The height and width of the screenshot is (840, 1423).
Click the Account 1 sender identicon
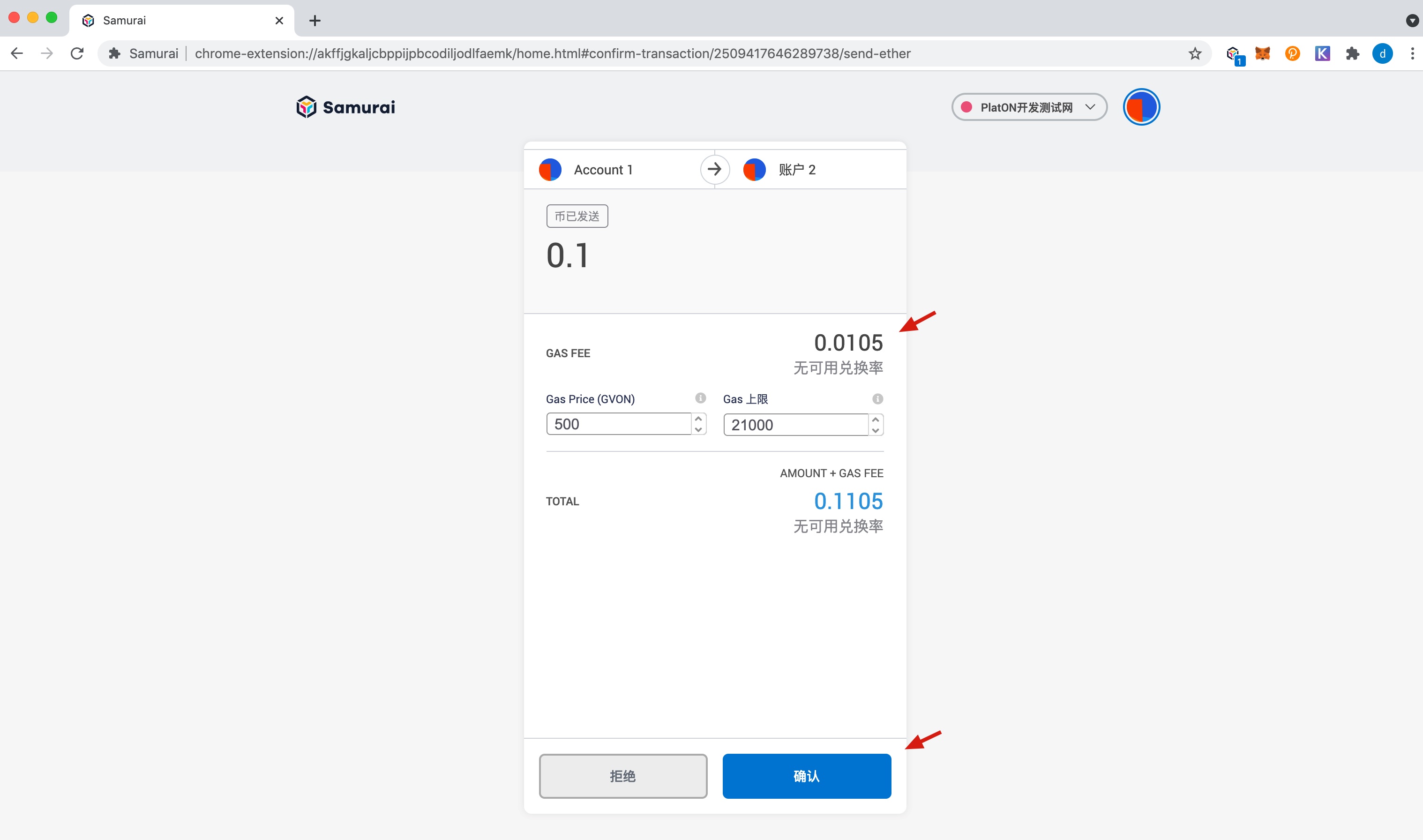coord(550,169)
